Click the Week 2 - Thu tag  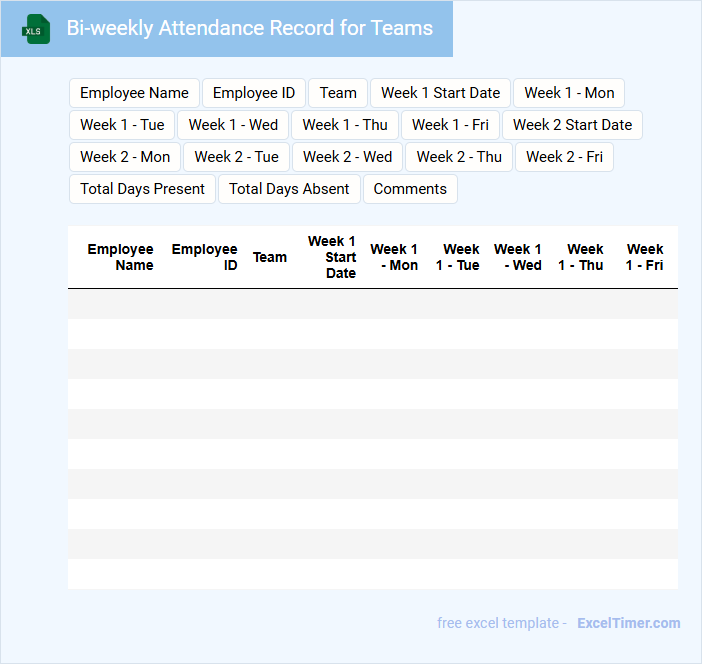pyautogui.click(x=459, y=157)
